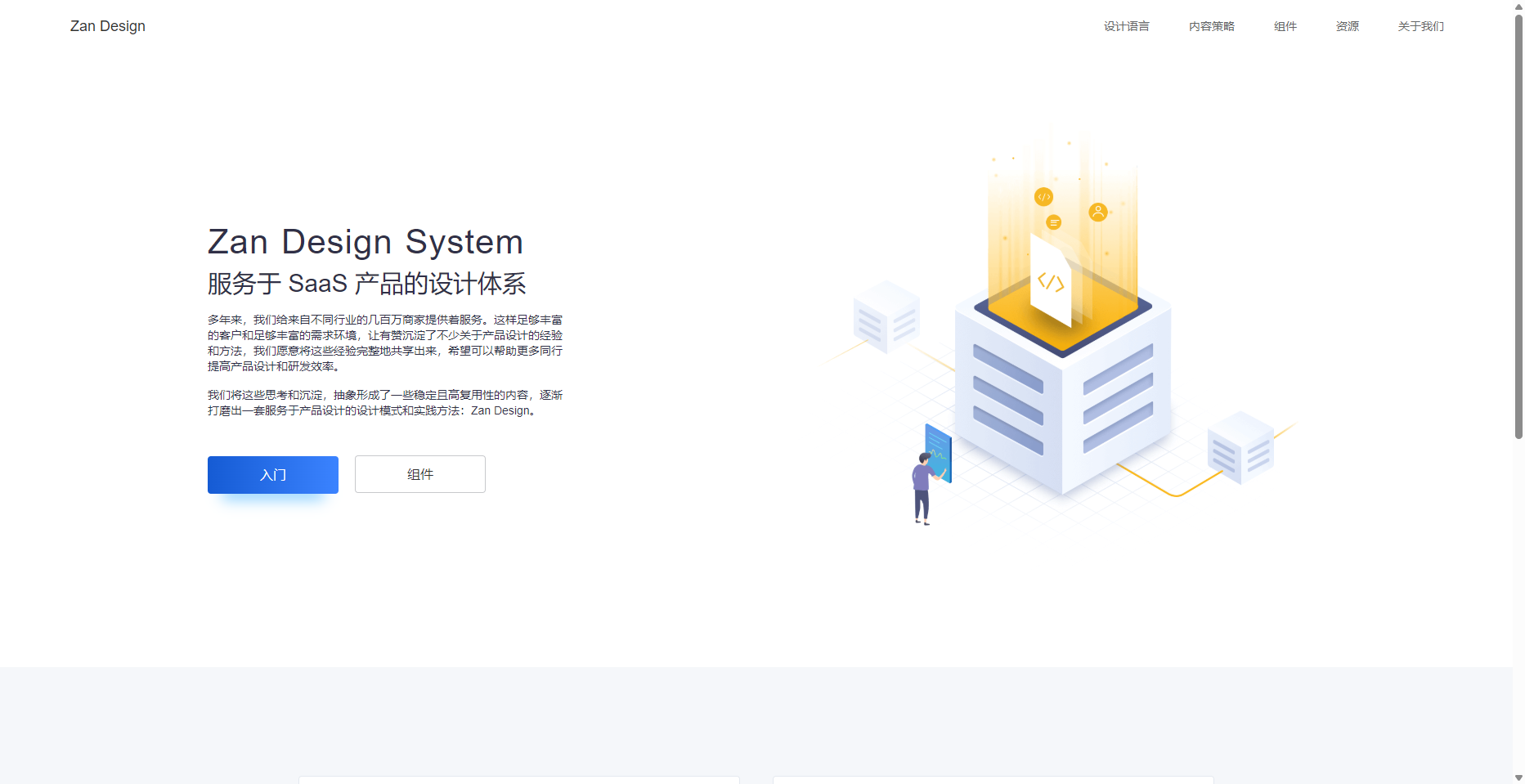Click the Zan Design logo text

108,26
